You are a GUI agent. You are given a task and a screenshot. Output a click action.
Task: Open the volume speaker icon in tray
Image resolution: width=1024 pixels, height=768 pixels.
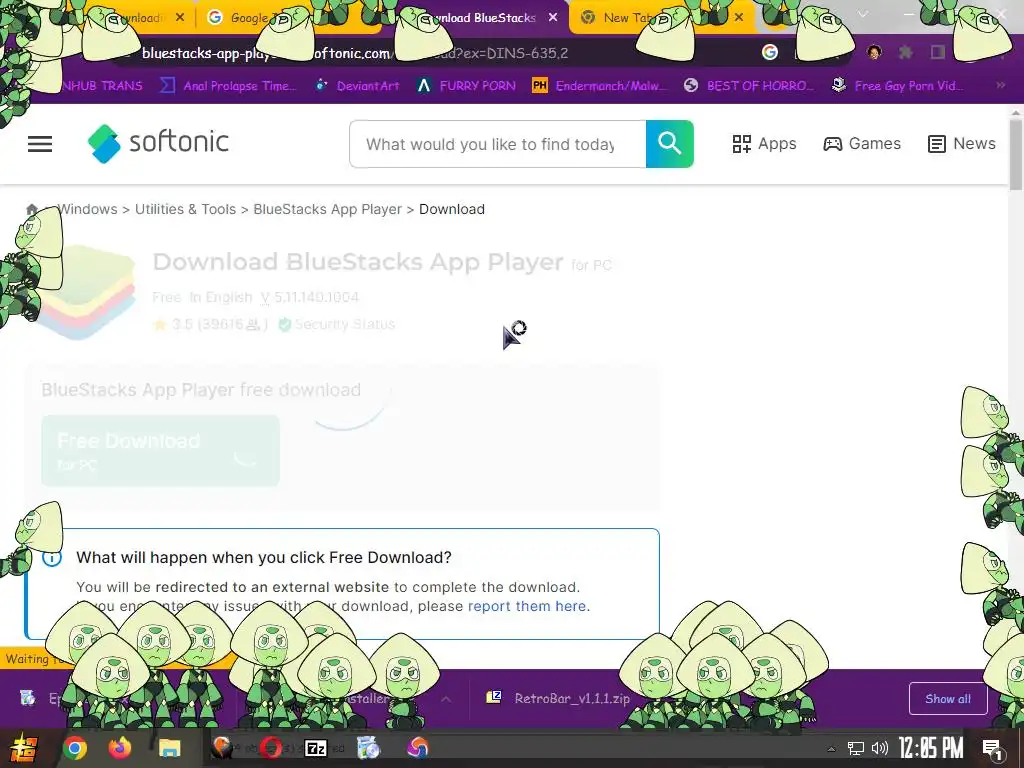[x=880, y=748]
